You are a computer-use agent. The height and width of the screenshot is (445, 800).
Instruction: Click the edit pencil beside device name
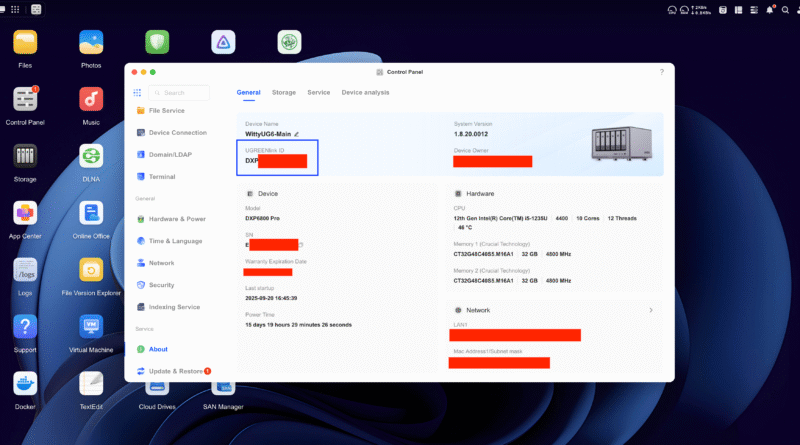pyautogui.click(x=297, y=133)
